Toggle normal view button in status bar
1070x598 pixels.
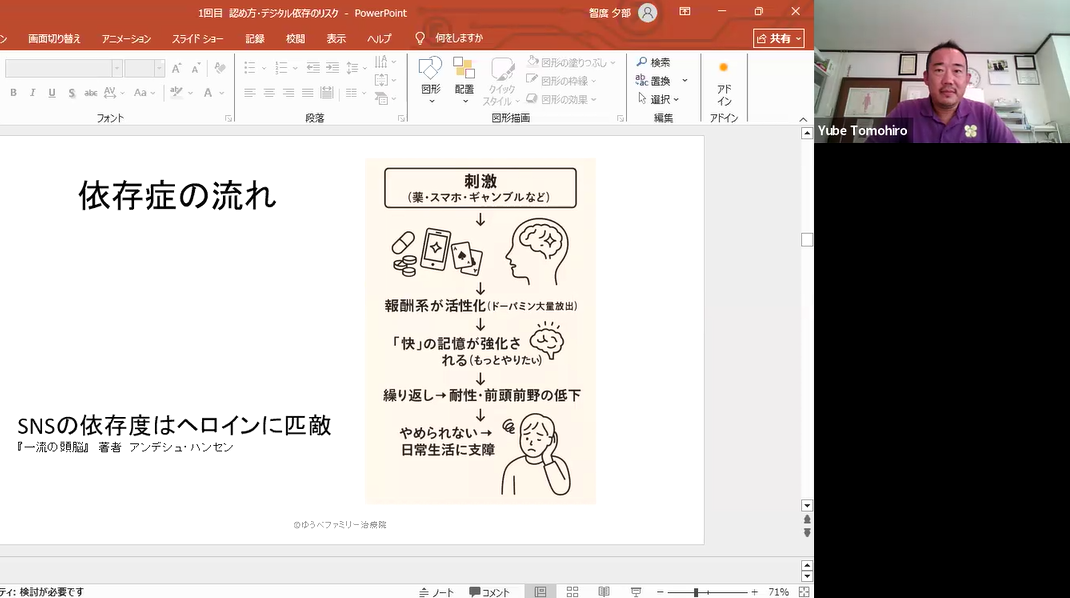point(540,592)
